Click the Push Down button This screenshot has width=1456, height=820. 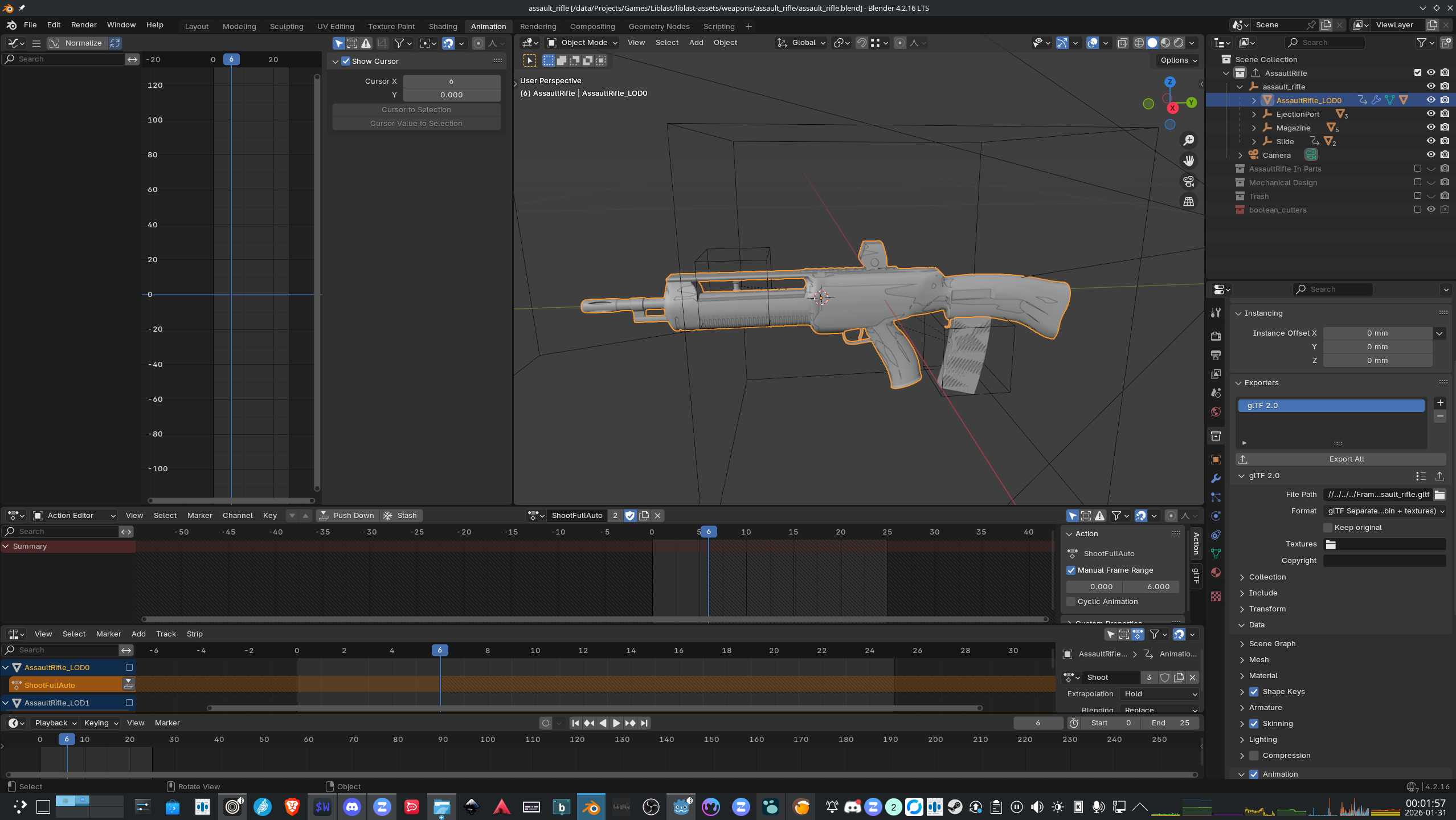(347, 516)
